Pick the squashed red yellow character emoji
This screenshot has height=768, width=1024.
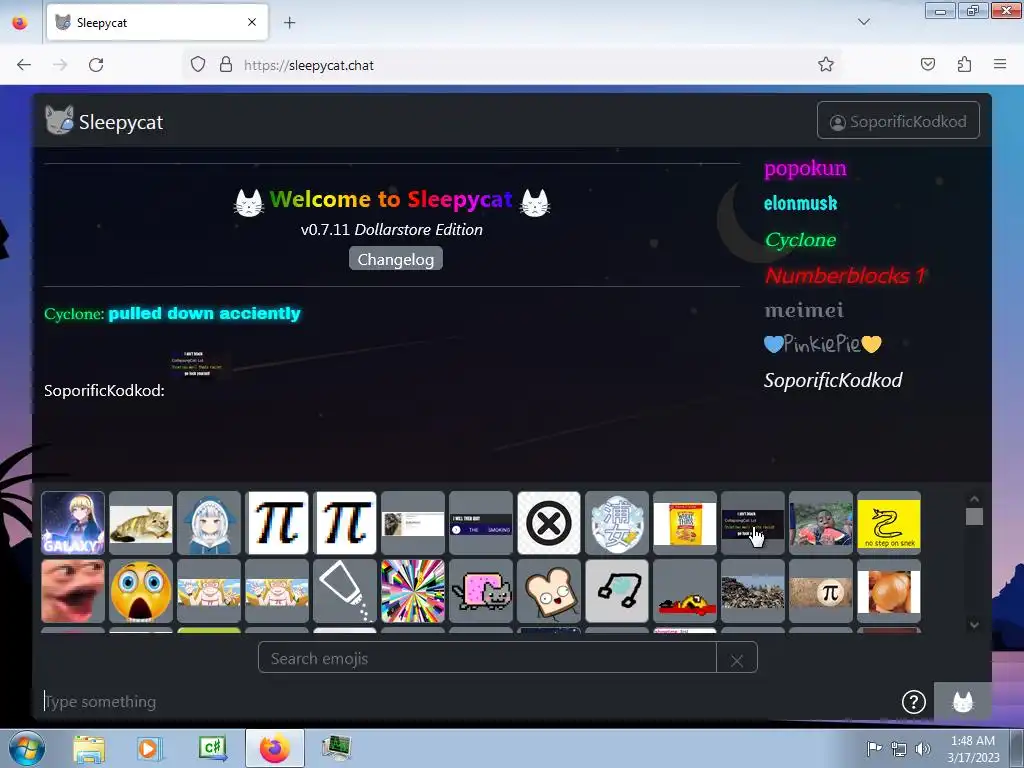pyautogui.click(x=684, y=591)
